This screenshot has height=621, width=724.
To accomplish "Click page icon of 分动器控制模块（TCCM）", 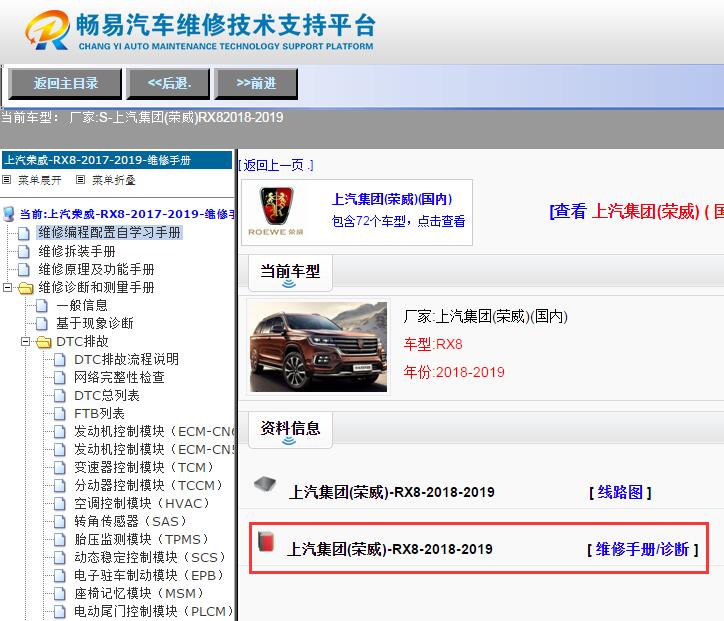I will [60, 486].
